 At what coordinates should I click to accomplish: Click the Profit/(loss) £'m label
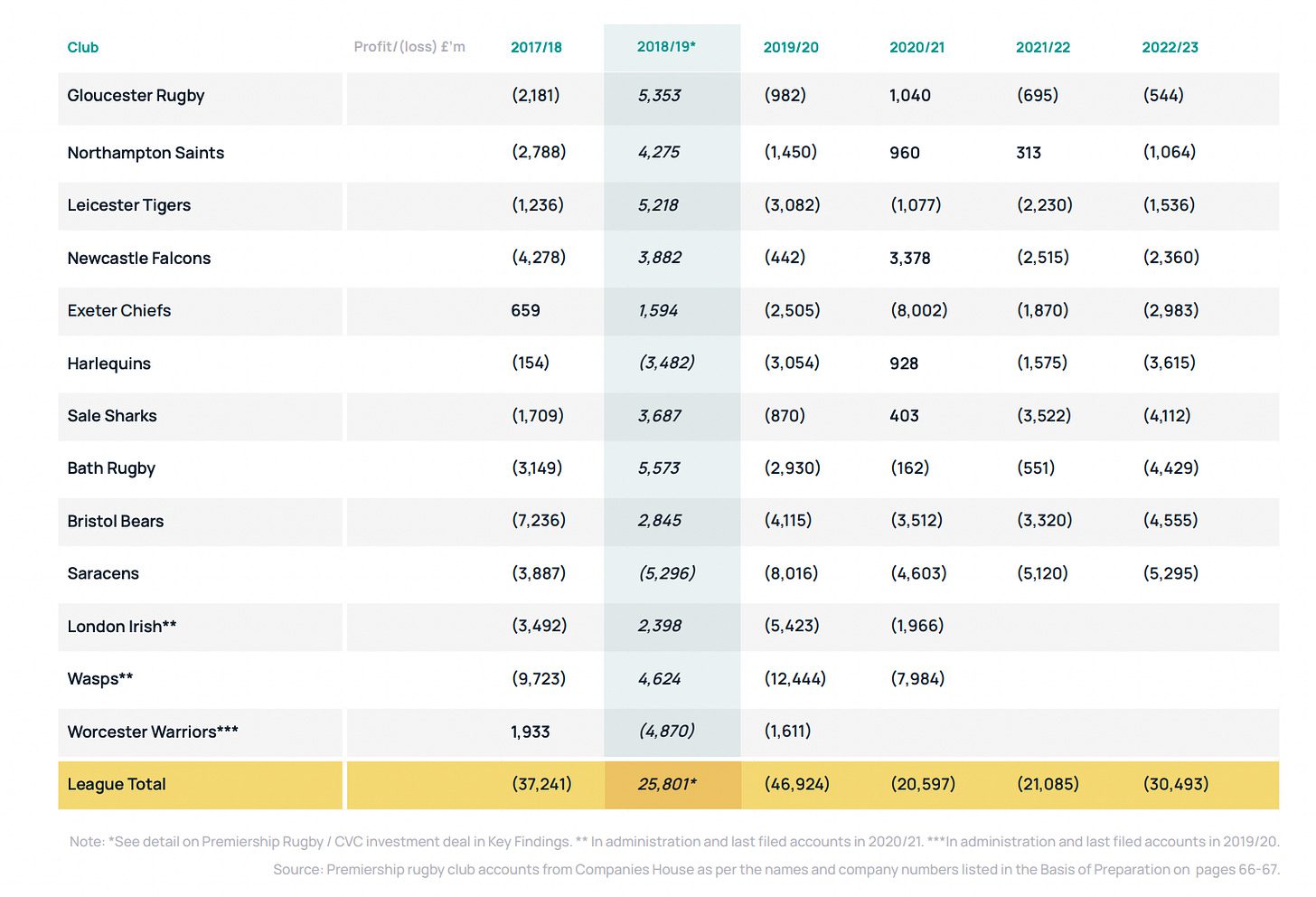[x=409, y=47]
